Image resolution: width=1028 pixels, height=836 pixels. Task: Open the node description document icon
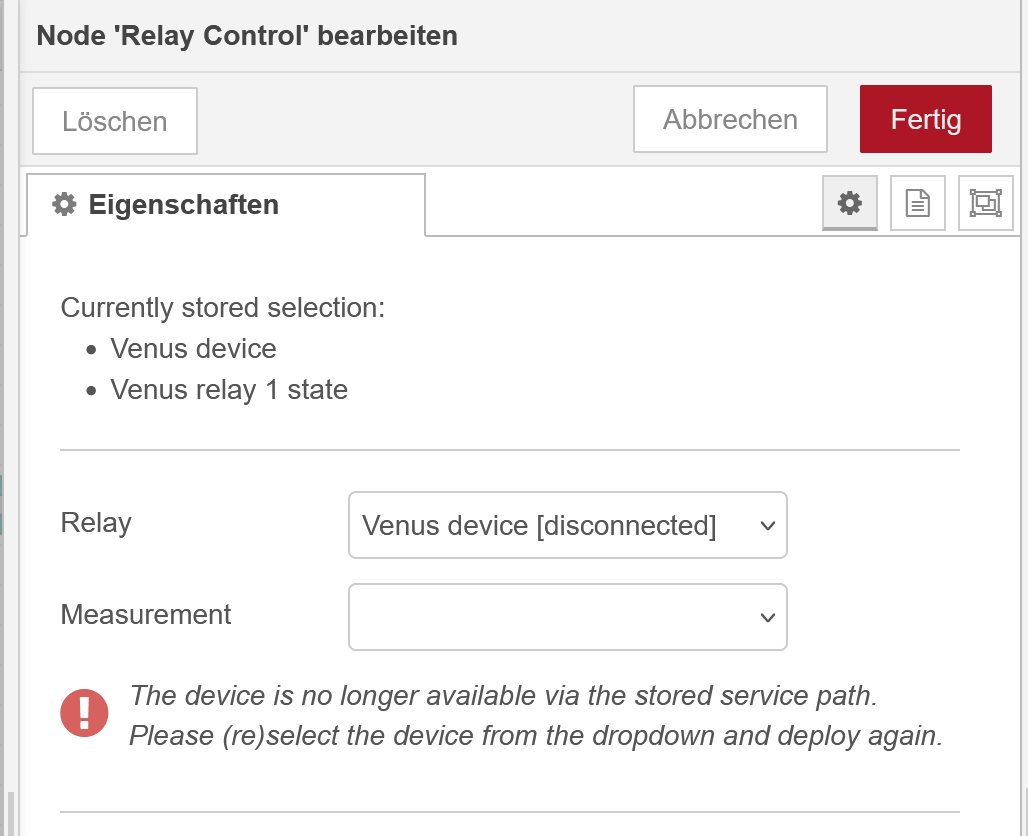point(917,203)
